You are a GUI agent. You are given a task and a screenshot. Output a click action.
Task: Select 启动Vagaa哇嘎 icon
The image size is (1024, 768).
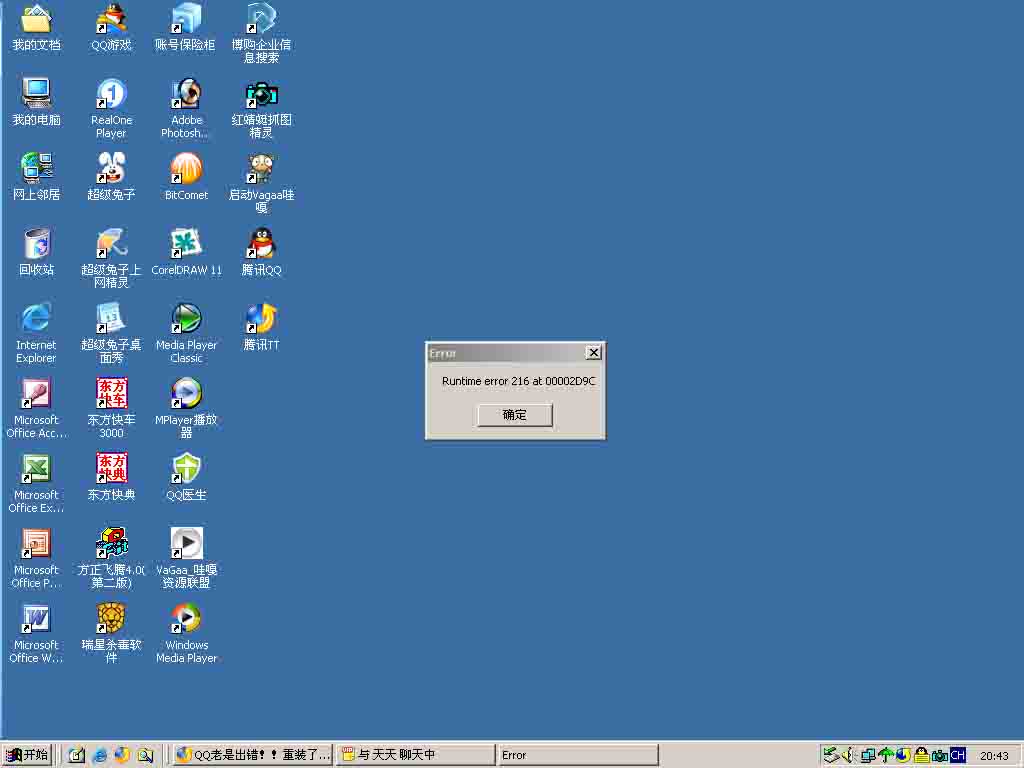click(x=261, y=168)
